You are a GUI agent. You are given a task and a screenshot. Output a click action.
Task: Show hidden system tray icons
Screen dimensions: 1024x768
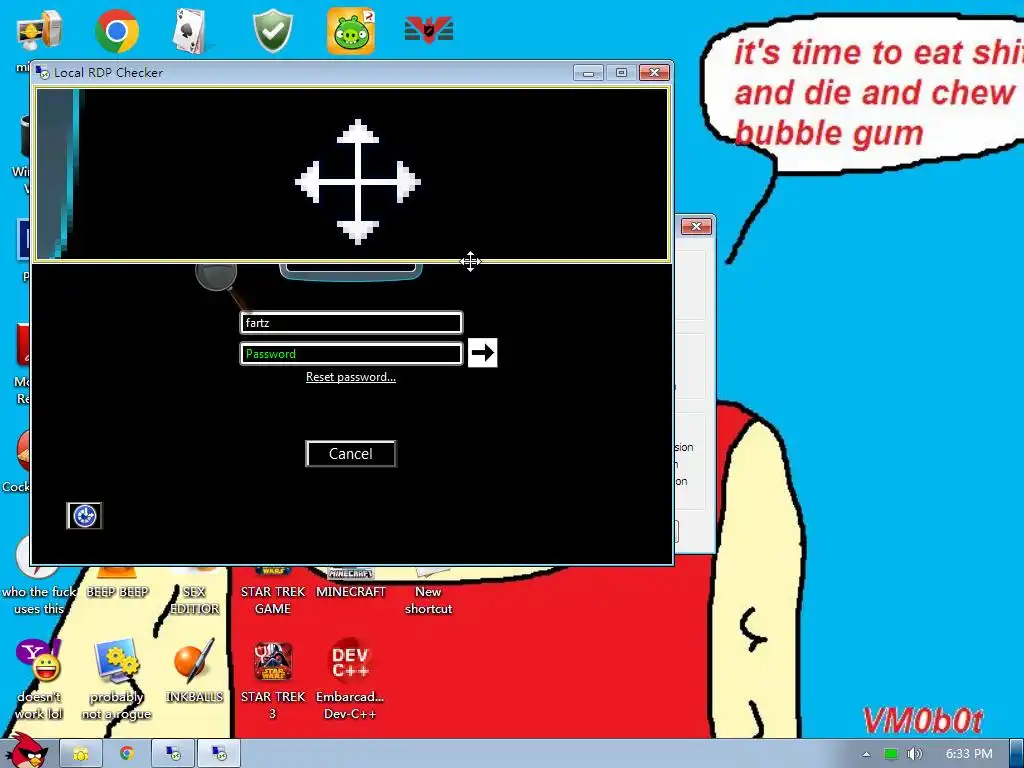(866, 754)
